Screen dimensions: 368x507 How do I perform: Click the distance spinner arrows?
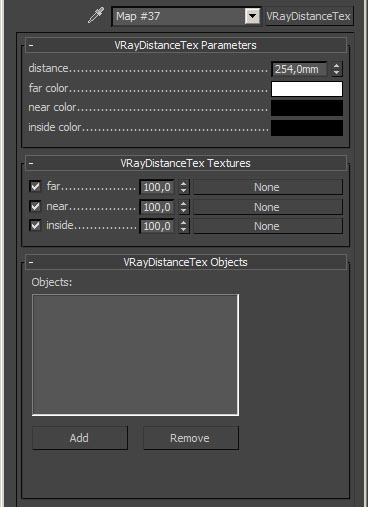click(337, 69)
